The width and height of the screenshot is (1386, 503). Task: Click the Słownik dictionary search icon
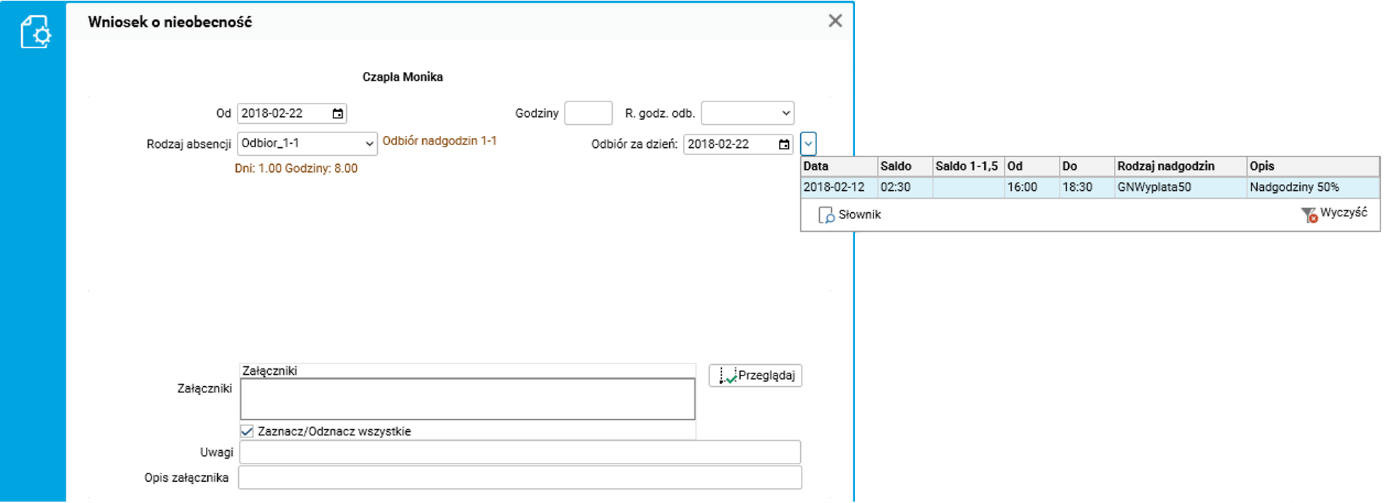point(826,215)
